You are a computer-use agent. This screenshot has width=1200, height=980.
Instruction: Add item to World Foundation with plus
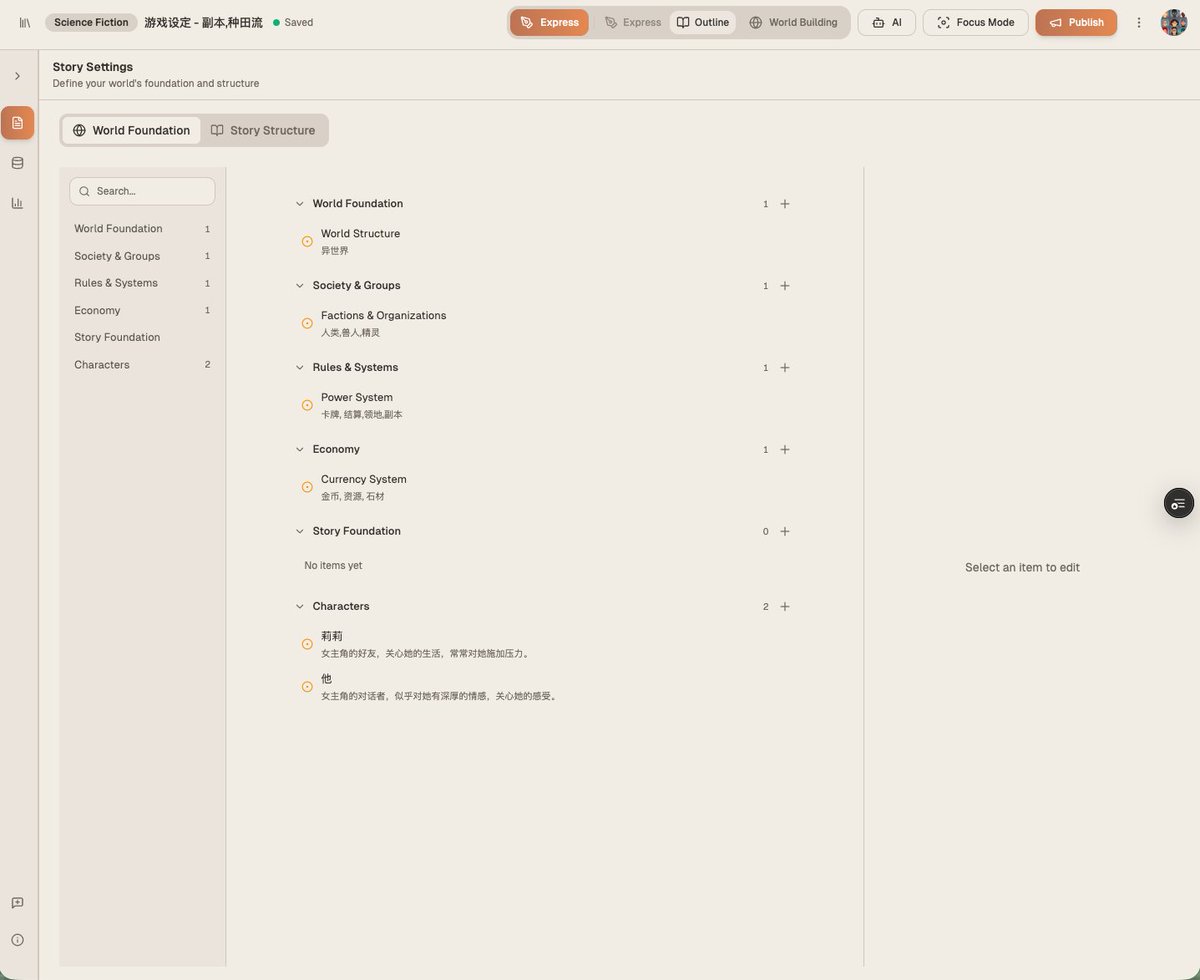point(785,204)
